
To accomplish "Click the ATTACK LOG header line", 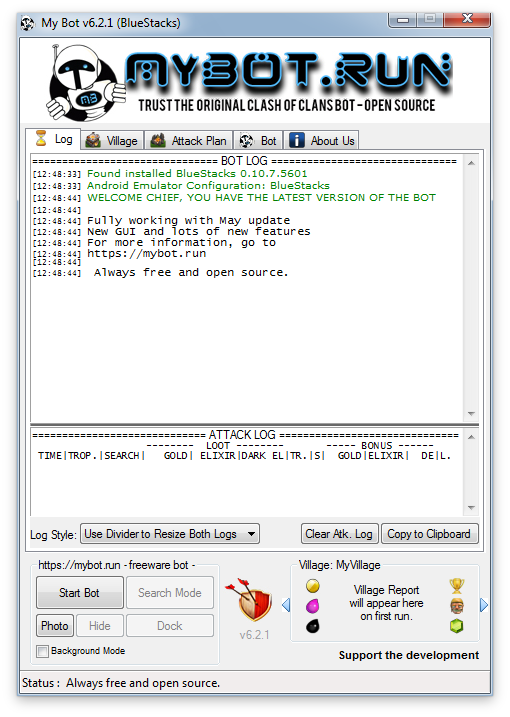I will [245, 434].
